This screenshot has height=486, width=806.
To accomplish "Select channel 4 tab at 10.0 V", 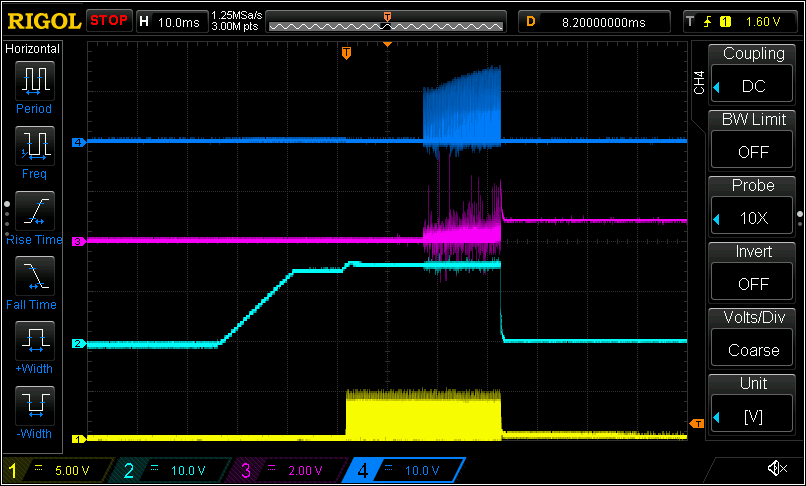I will (403, 470).
